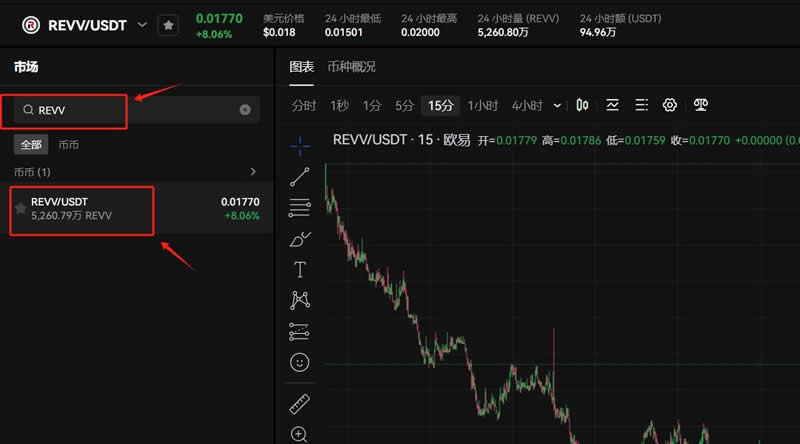Image resolution: width=800 pixels, height=444 pixels.
Task: Open the emoji sticker tool
Action: coord(299,362)
